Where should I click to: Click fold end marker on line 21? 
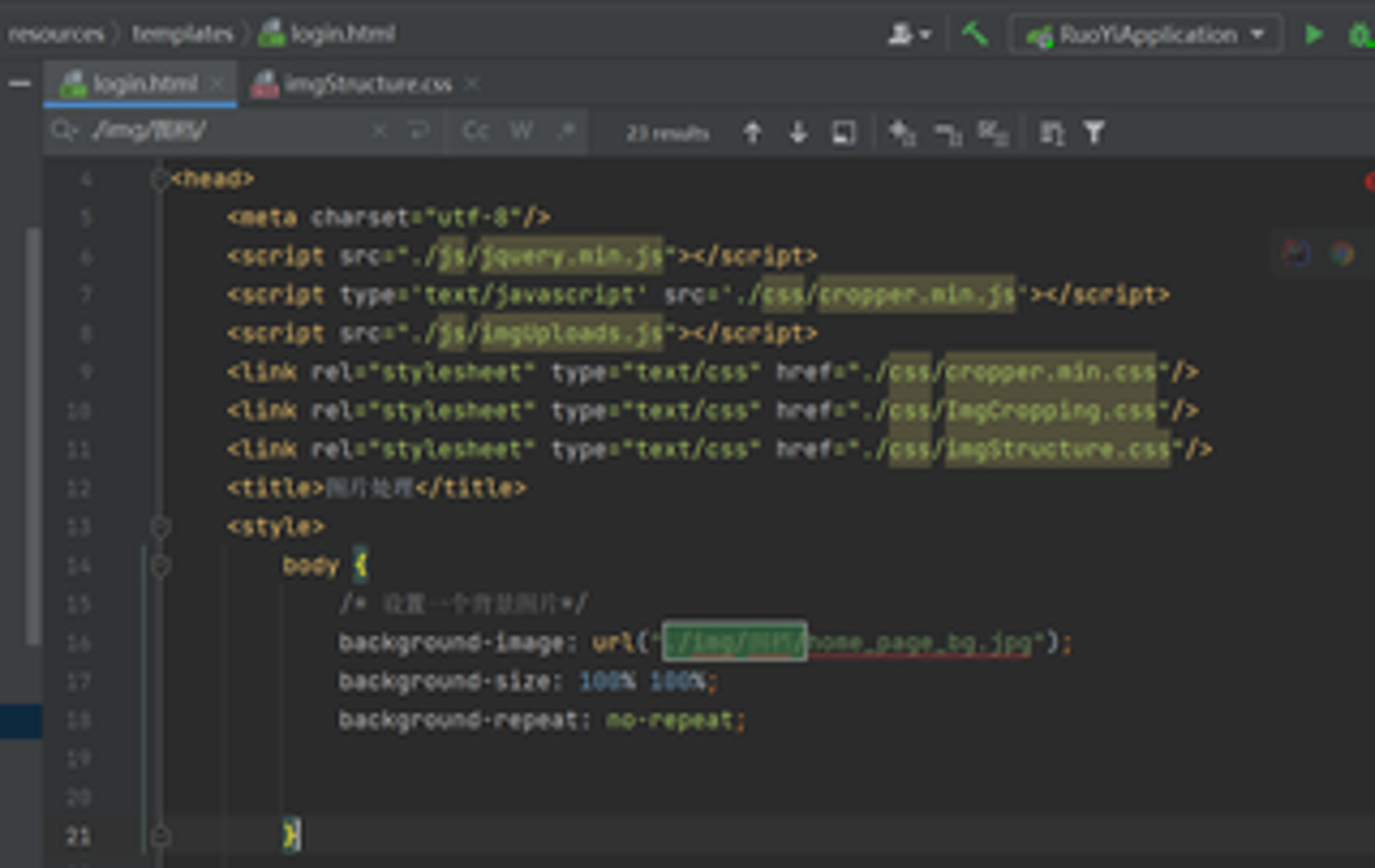click(x=160, y=836)
